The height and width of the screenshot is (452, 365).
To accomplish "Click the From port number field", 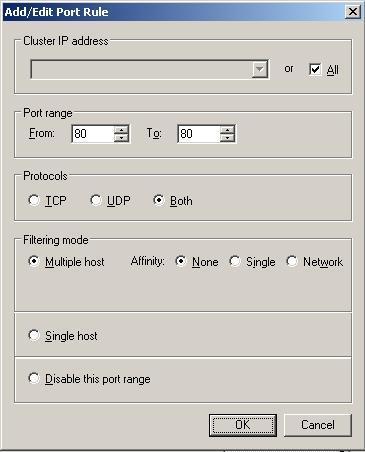I will click(x=93, y=134).
